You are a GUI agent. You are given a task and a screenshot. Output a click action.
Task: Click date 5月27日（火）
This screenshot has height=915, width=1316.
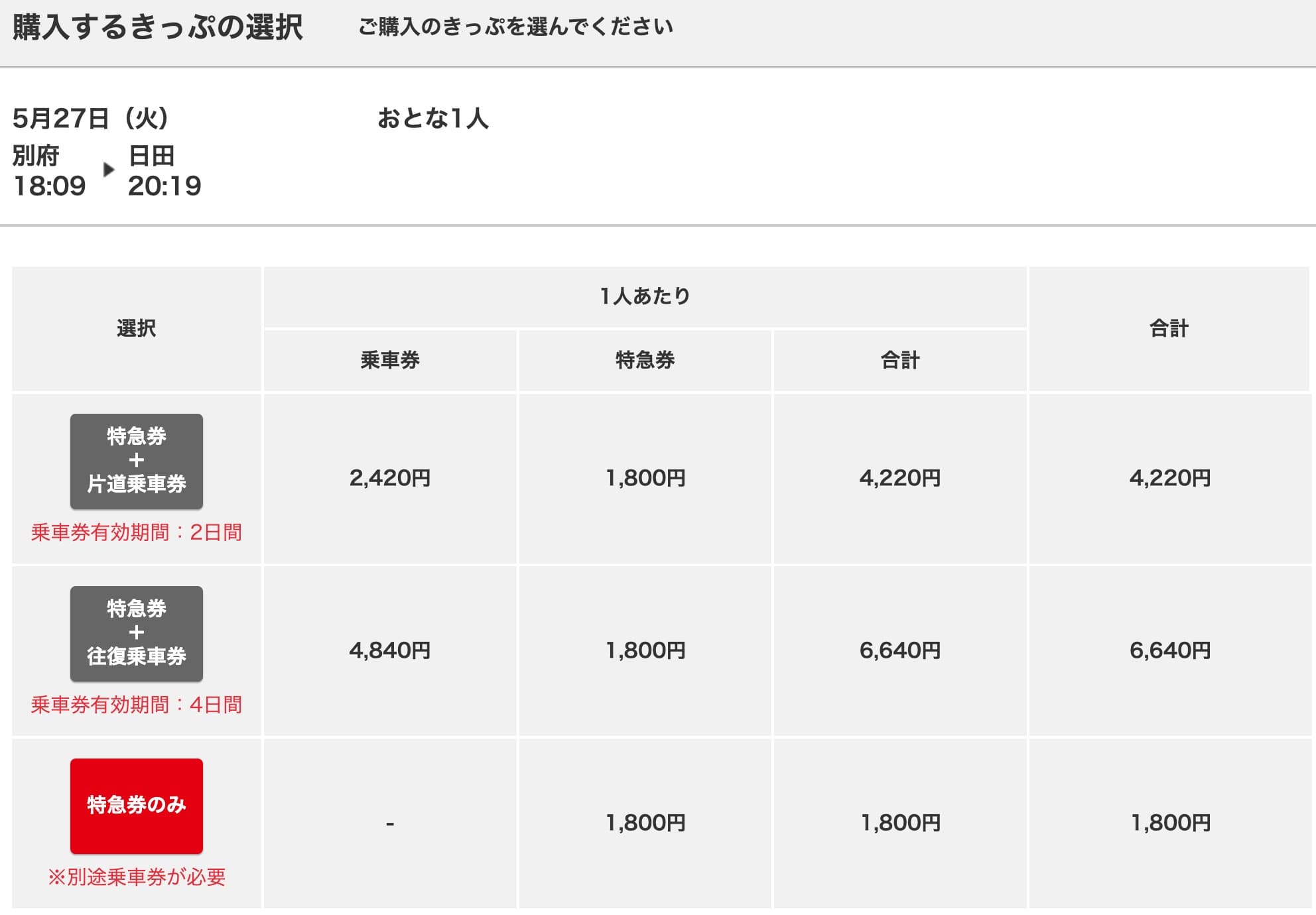click(x=91, y=119)
